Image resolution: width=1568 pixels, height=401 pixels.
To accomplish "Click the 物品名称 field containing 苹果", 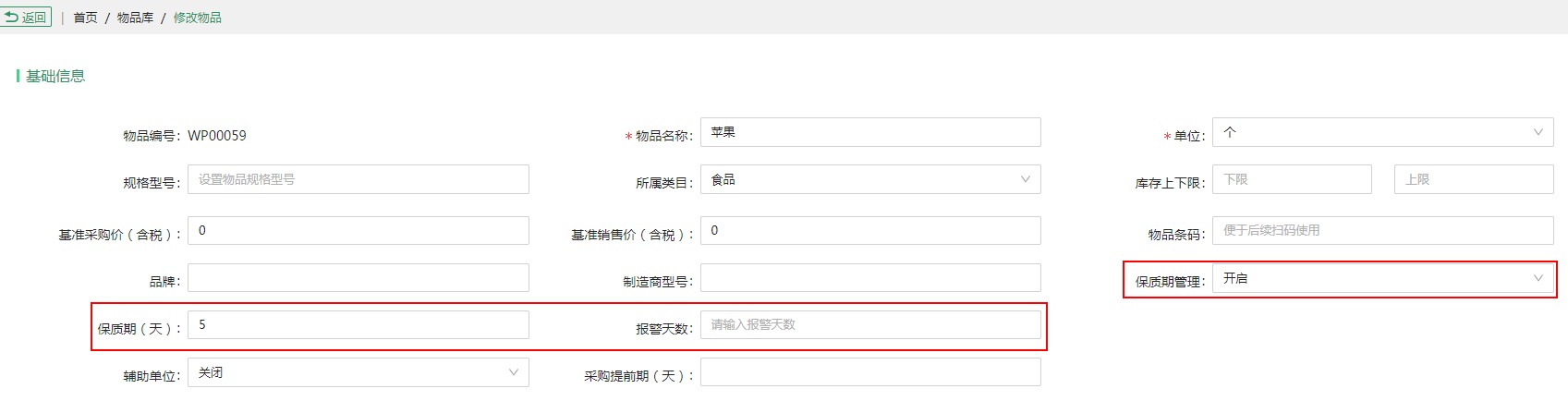I will (870, 132).
